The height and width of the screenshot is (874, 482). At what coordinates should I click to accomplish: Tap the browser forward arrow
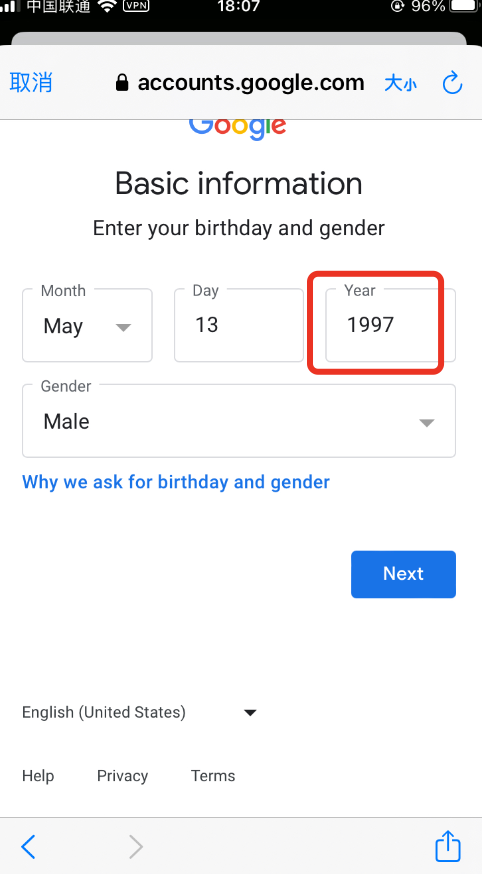click(135, 847)
